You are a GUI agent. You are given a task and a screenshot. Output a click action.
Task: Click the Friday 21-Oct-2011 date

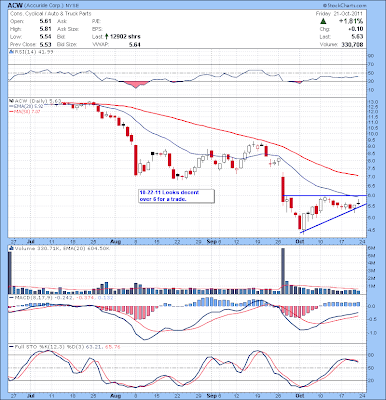339,14
